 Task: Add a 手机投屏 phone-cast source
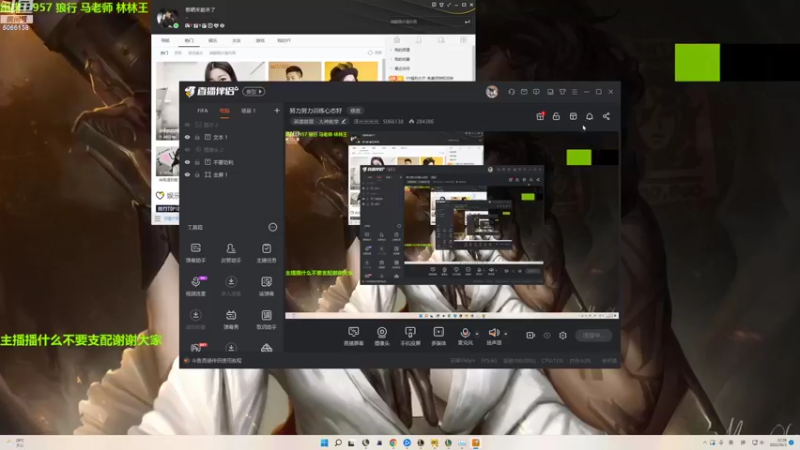point(410,336)
